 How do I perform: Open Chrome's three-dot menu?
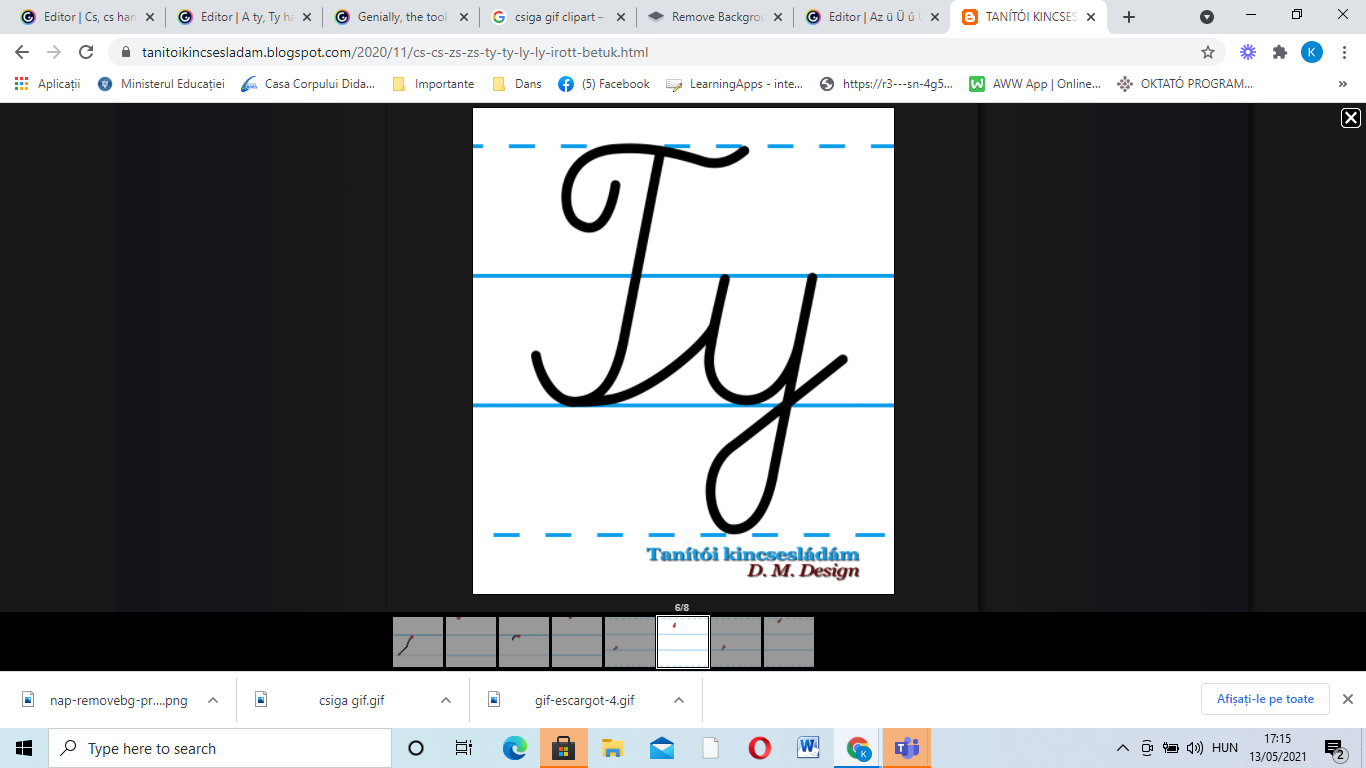tap(1345, 51)
